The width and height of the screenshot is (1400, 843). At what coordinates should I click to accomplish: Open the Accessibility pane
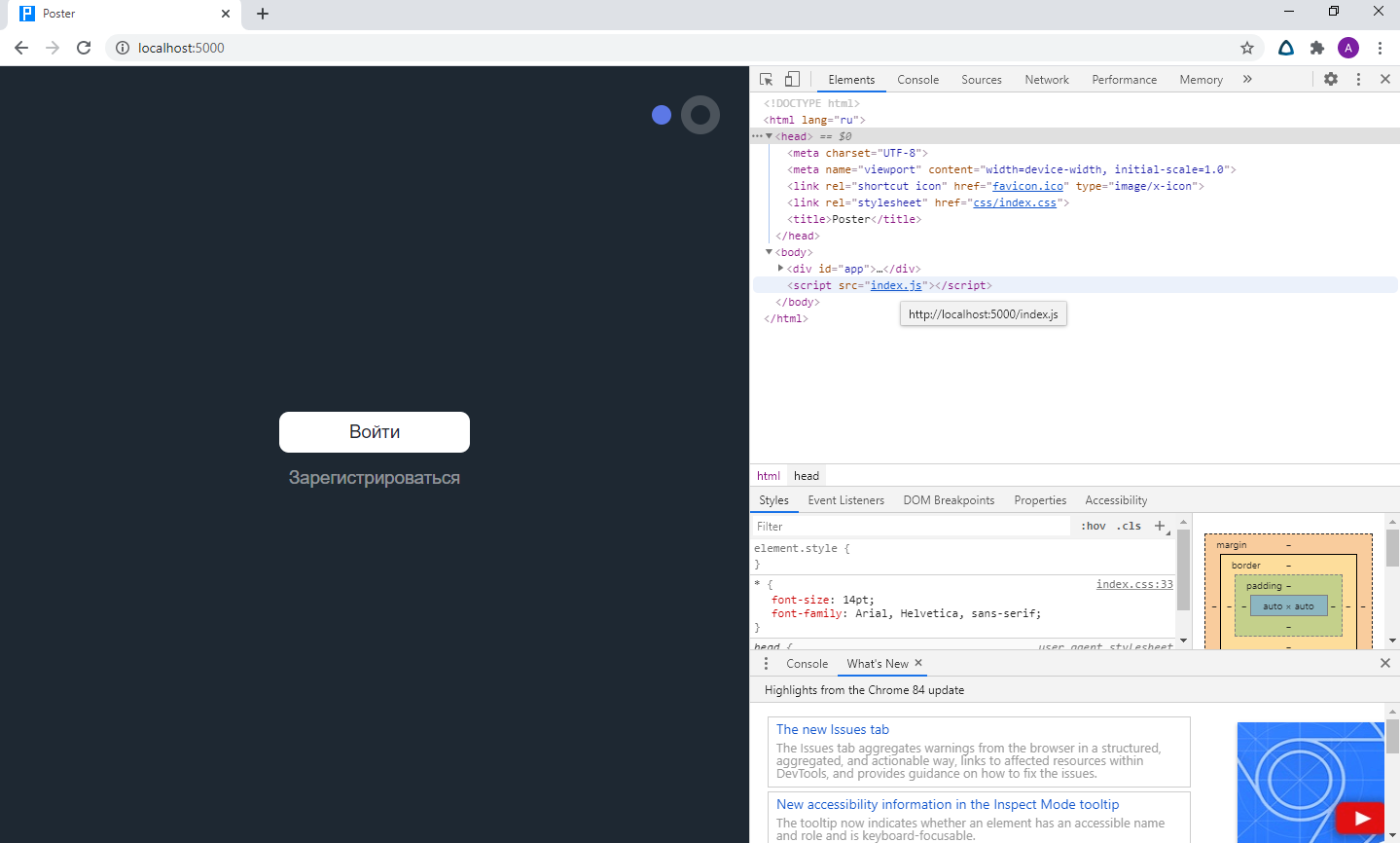[x=1116, y=500]
